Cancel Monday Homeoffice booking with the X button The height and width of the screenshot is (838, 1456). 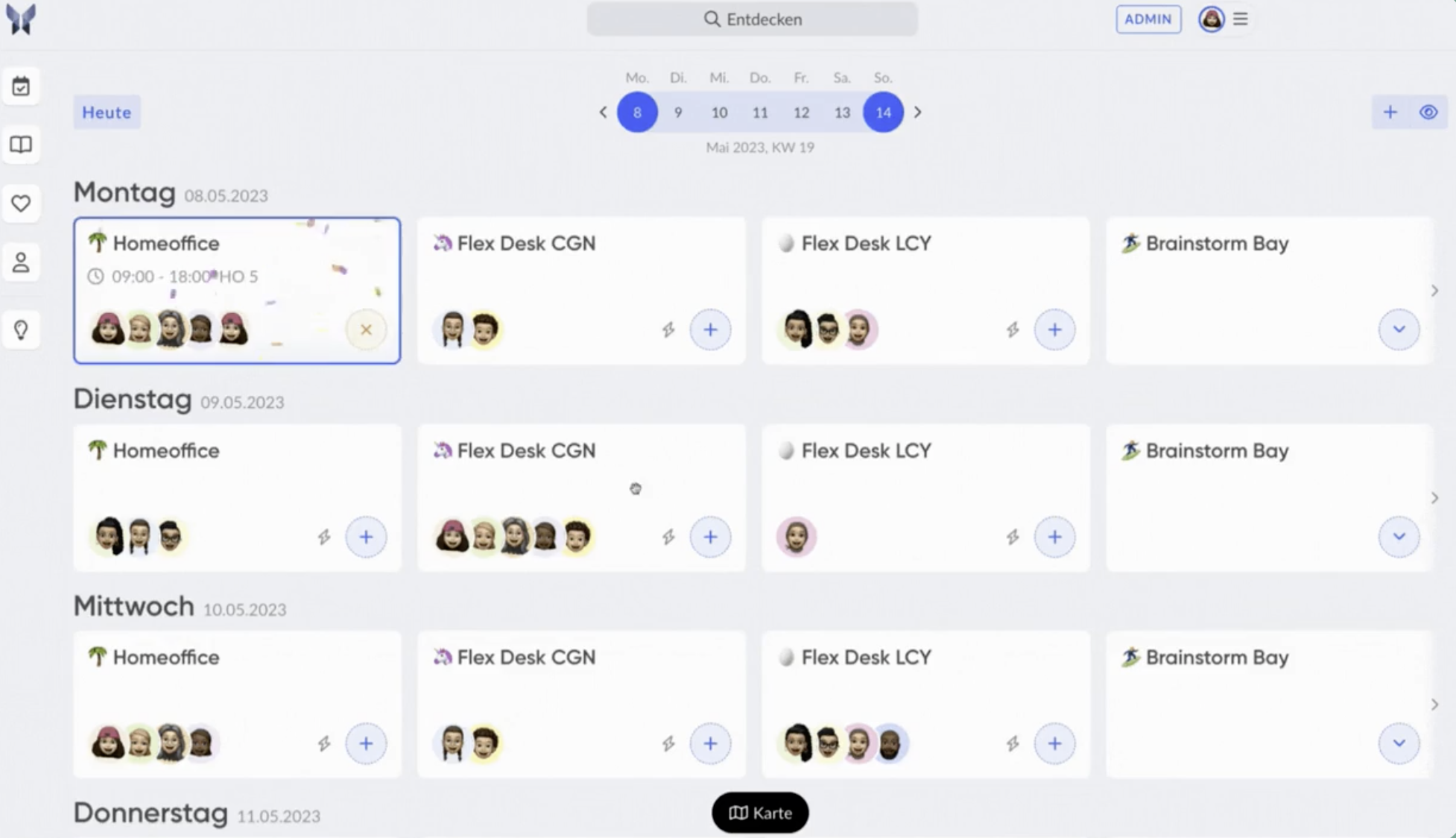(366, 330)
